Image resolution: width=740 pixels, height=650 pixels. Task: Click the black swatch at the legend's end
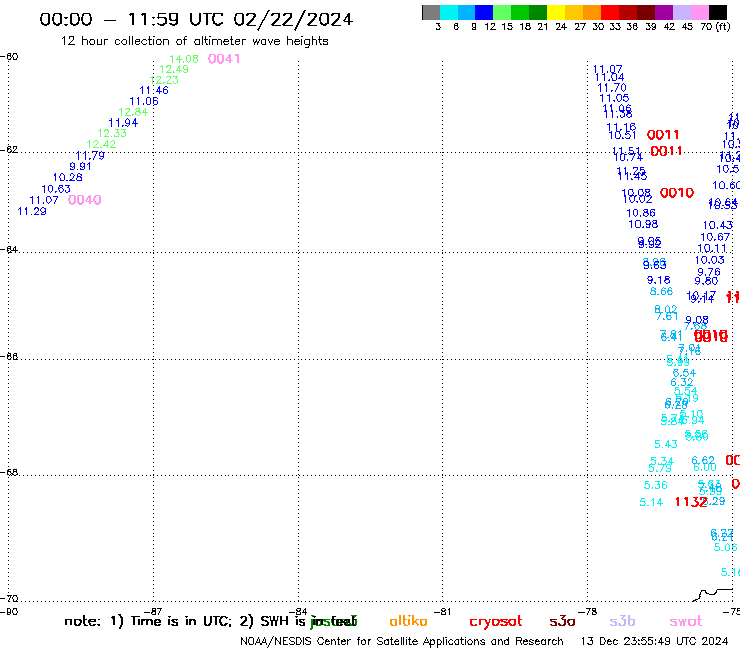(x=717, y=13)
